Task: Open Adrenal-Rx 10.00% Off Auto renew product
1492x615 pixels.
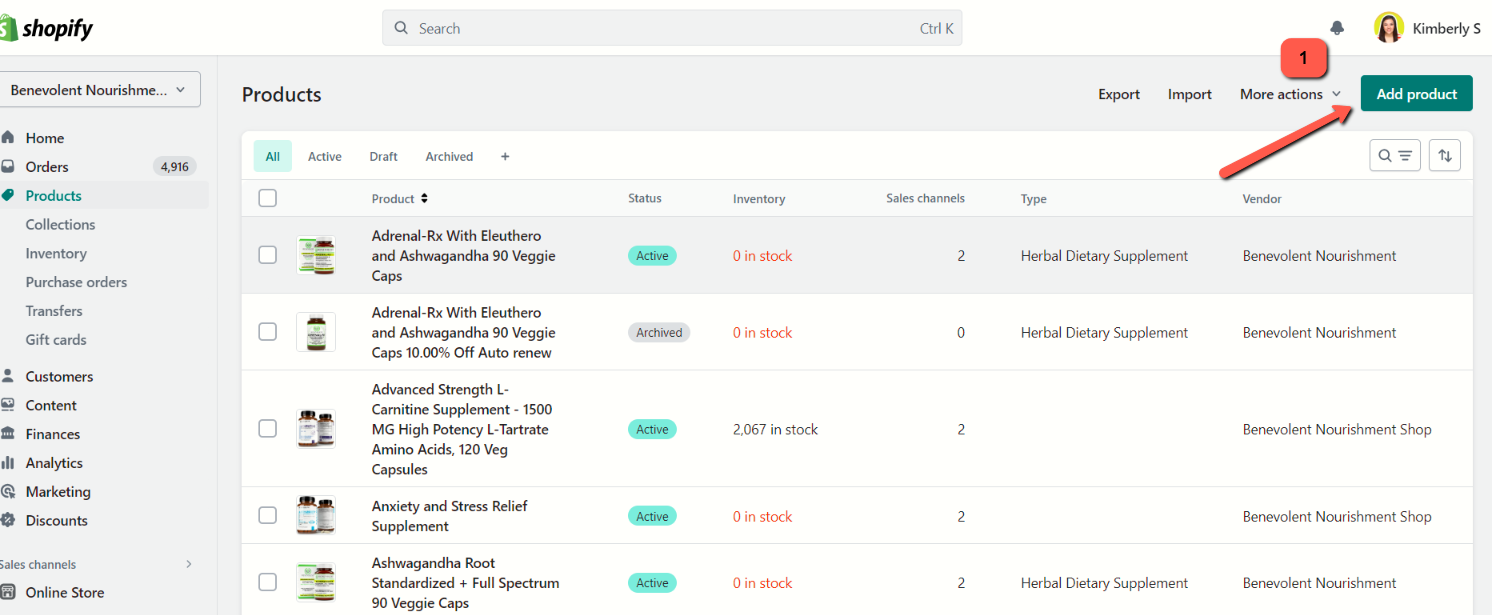Action: [464, 333]
